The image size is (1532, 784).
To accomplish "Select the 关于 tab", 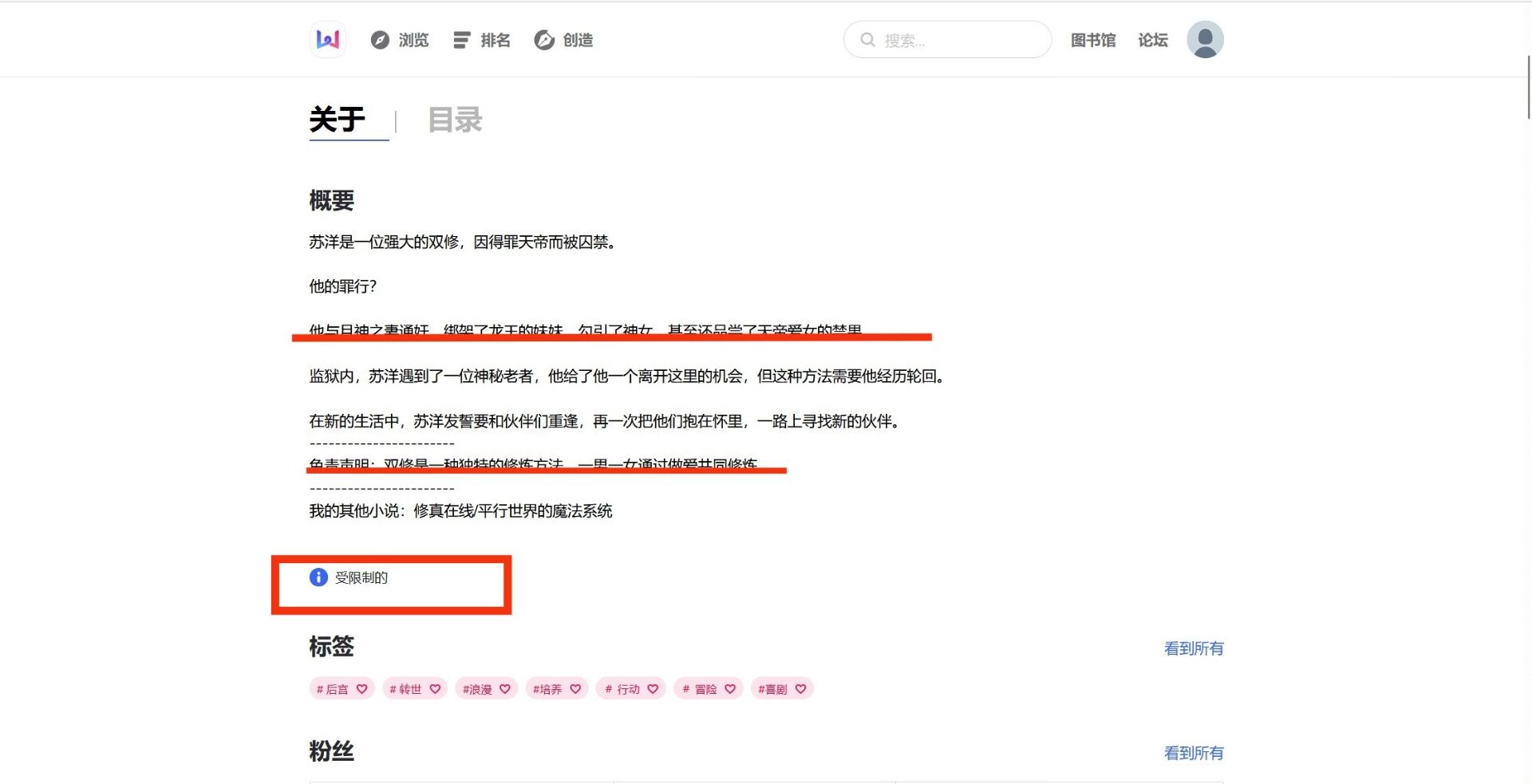I will (x=337, y=120).
